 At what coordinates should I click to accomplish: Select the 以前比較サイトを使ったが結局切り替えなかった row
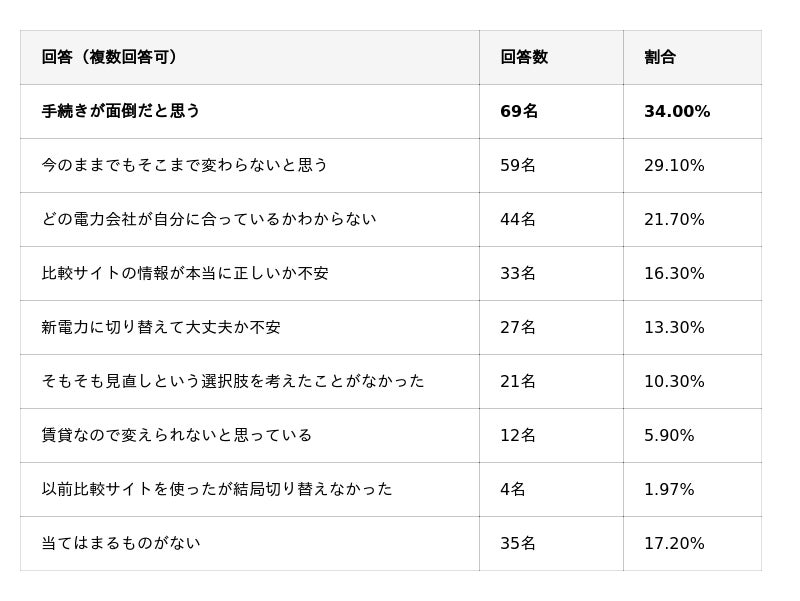[x=217, y=489]
